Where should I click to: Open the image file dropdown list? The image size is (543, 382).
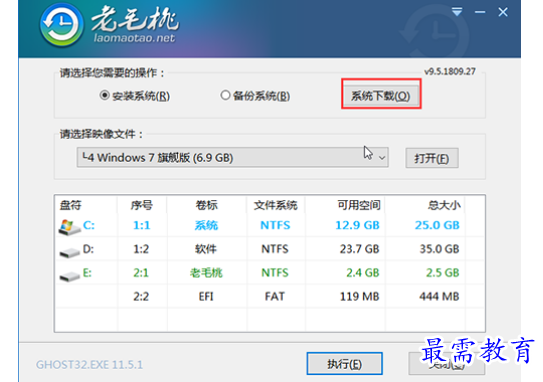(x=232, y=158)
